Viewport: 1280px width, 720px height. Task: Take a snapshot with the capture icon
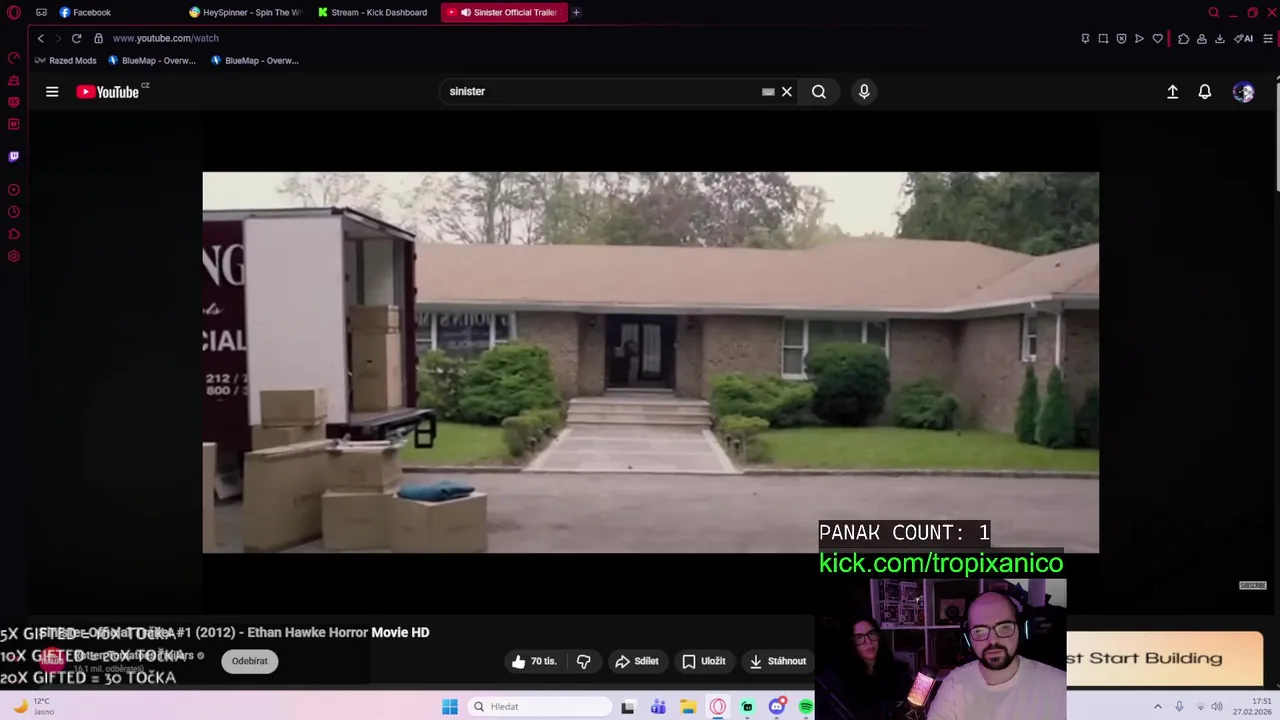(x=1103, y=38)
